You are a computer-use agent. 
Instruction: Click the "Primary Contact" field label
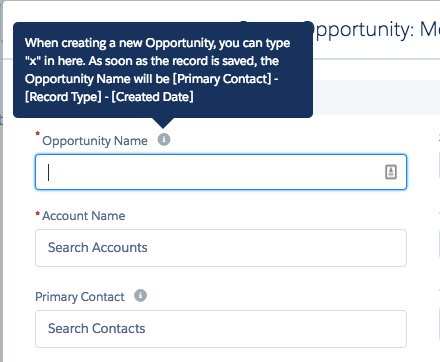(x=80, y=297)
